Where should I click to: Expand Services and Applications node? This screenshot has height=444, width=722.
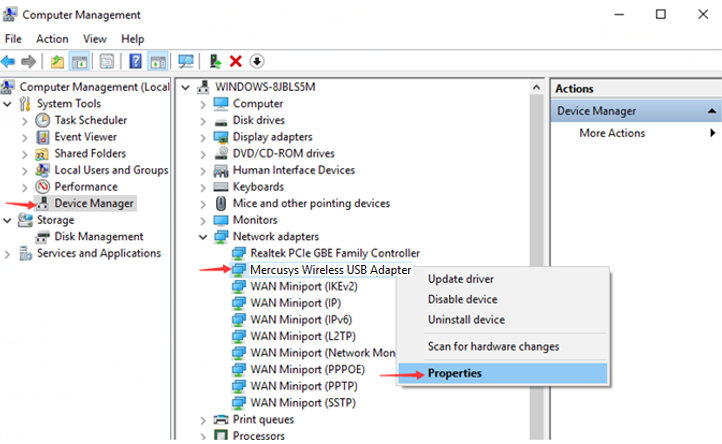[x=9, y=254]
